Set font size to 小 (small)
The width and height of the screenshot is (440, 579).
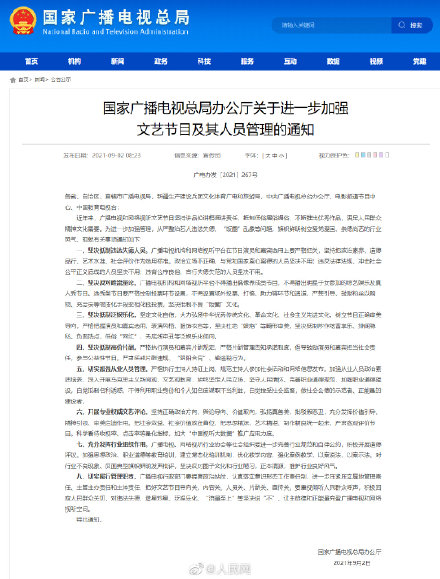click(x=281, y=156)
